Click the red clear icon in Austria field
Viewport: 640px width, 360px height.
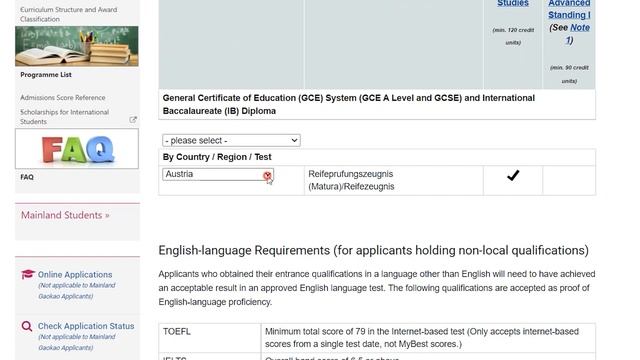tap(267, 176)
